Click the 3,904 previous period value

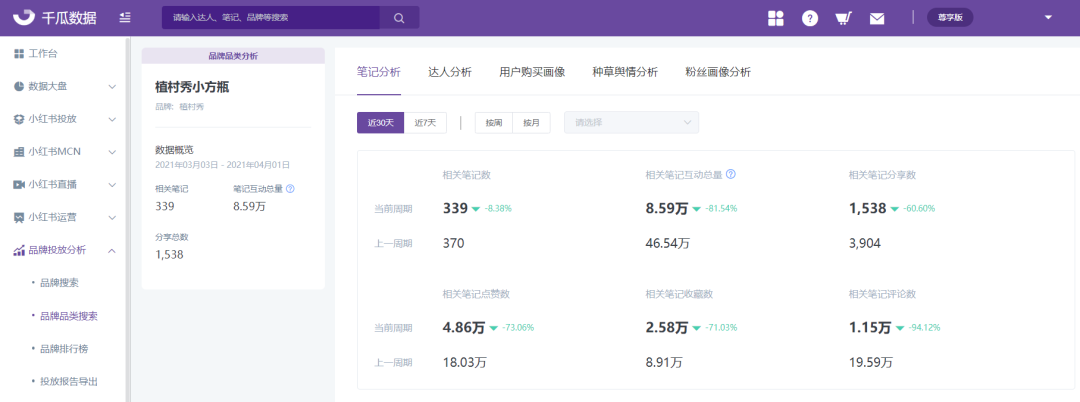(x=865, y=243)
